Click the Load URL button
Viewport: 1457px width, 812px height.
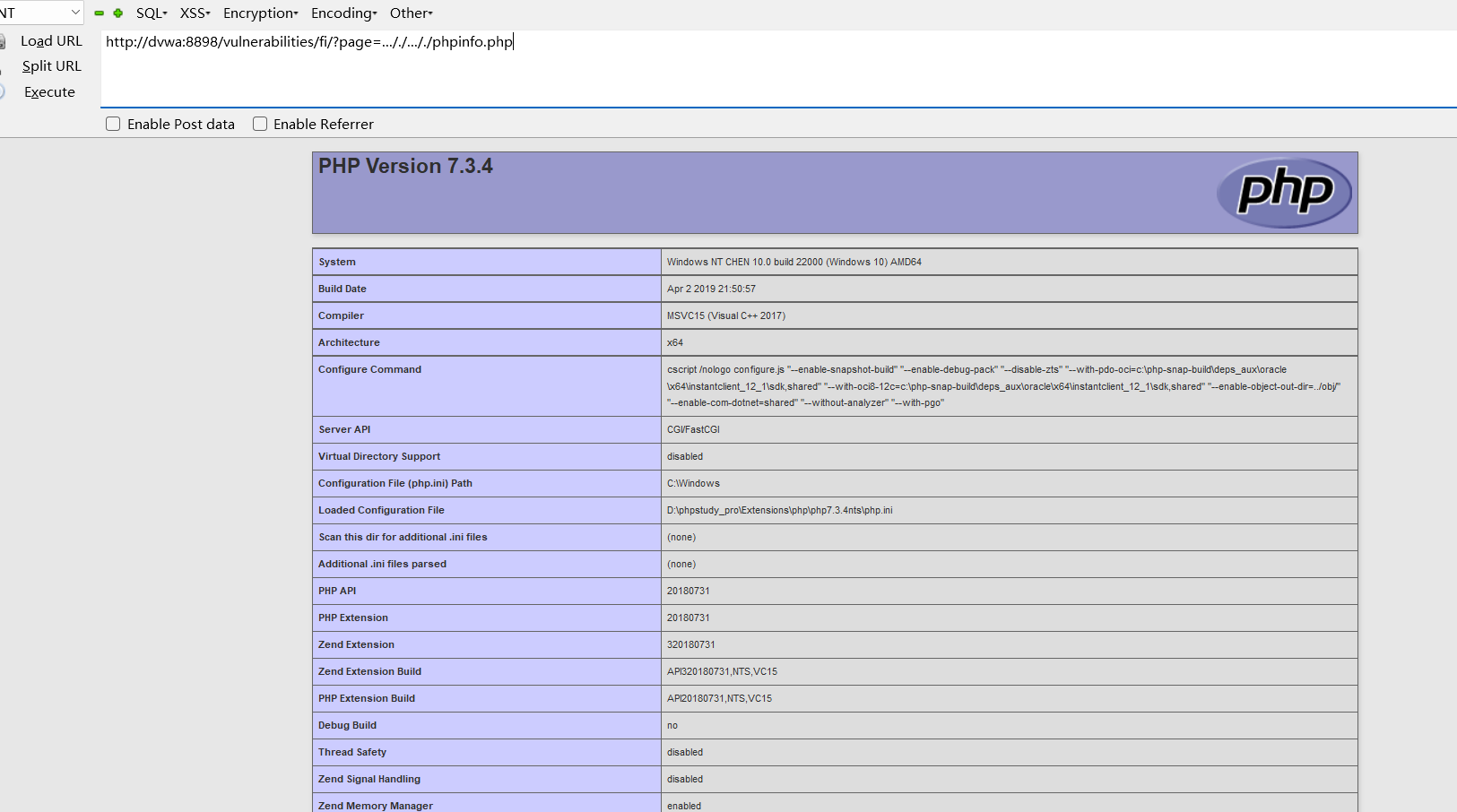click(51, 41)
